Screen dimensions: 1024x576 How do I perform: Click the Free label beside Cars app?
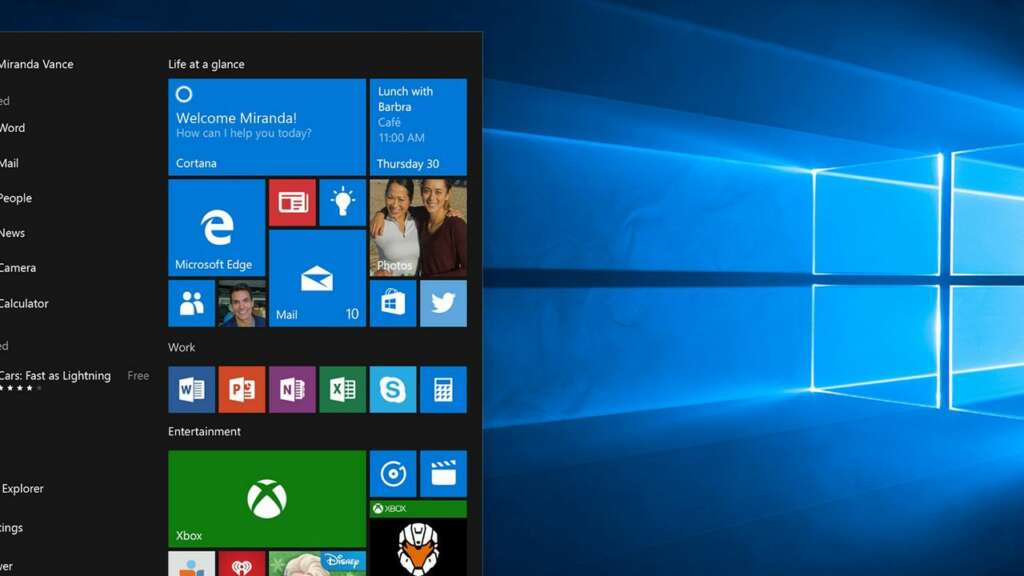pyautogui.click(x=138, y=376)
